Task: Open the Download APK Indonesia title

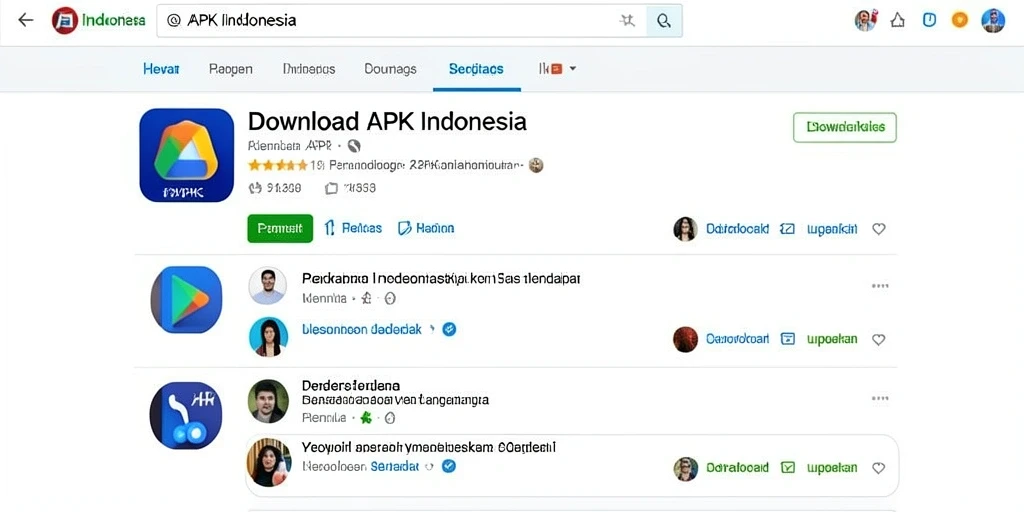Action: 387,121
